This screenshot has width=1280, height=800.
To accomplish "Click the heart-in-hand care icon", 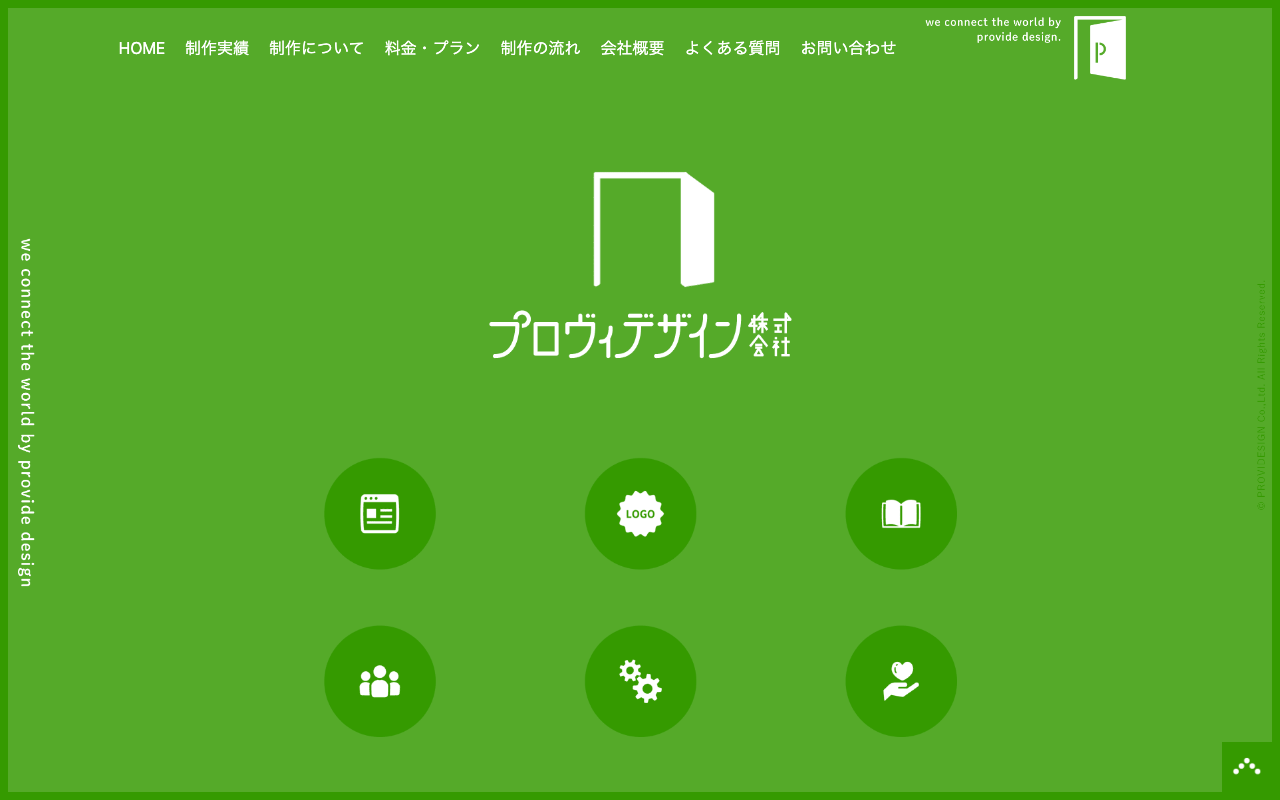I will pos(901,681).
